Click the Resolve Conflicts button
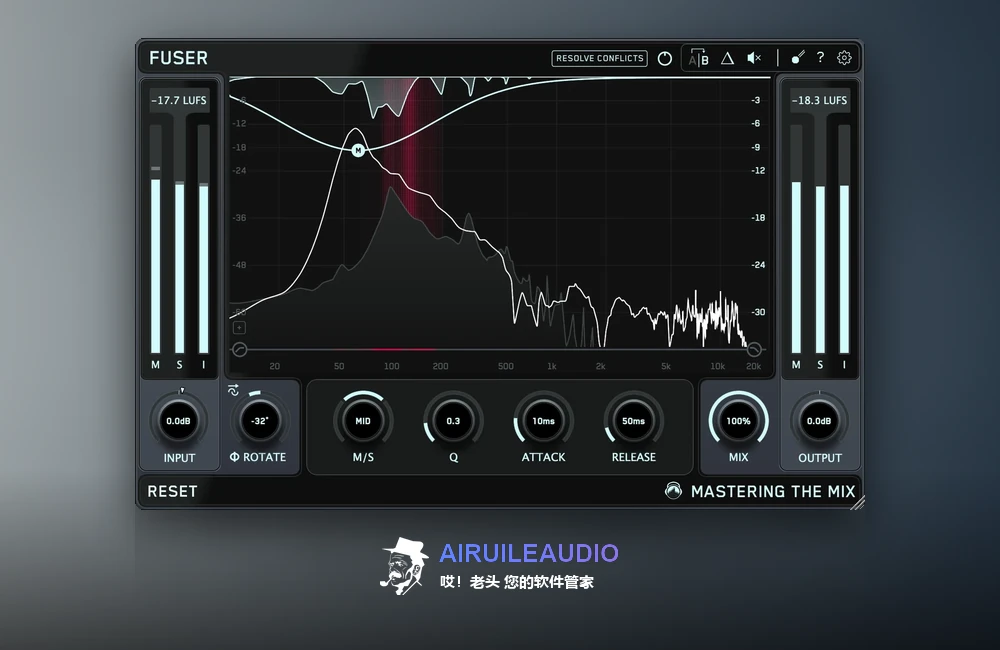This screenshot has width=1000, height=650. coord(599,58)
